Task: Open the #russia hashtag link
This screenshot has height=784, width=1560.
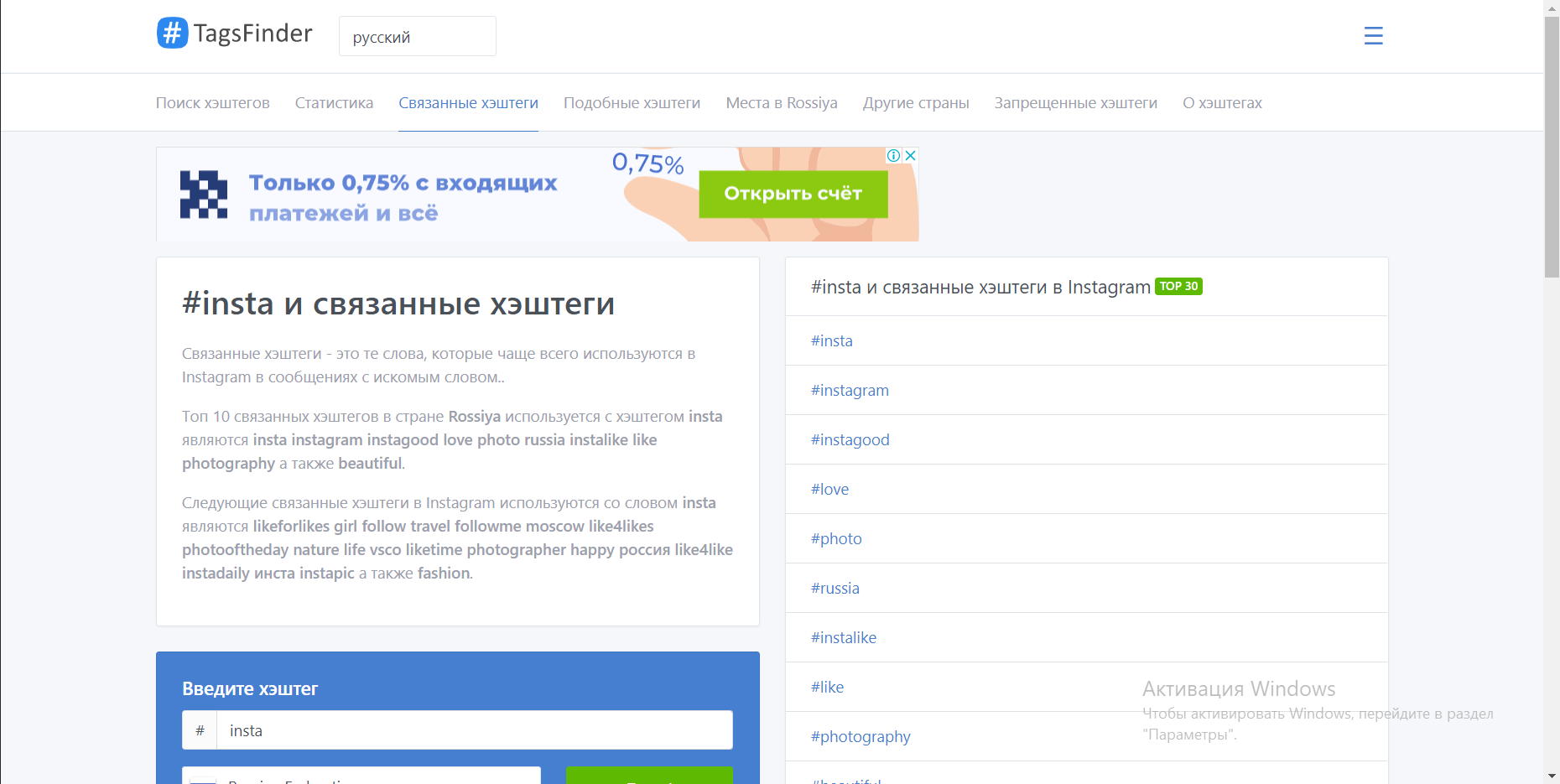Action: [835, 588]
